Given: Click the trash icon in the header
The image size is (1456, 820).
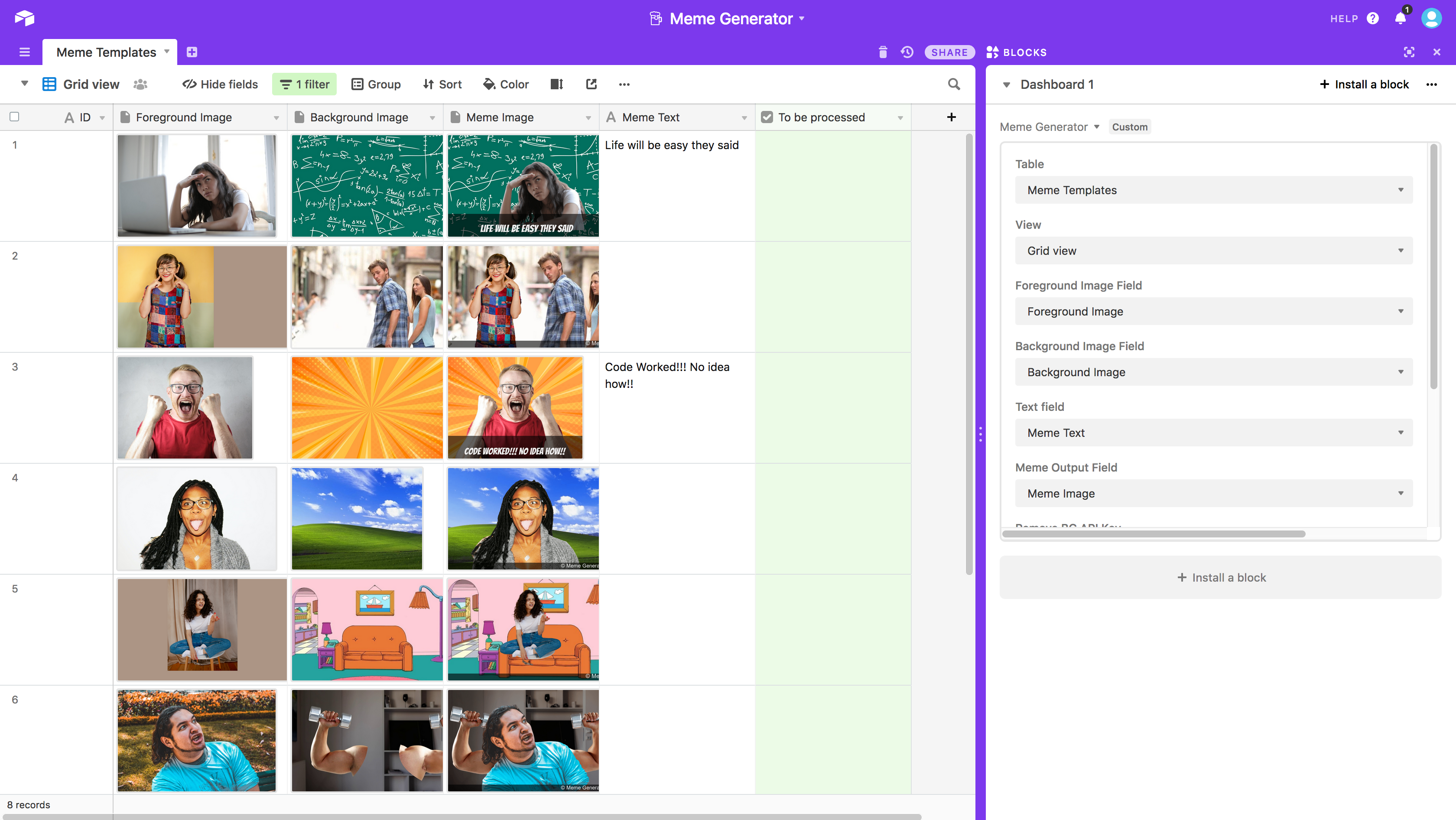Looking at the screenshot, I should coord(883,52).
